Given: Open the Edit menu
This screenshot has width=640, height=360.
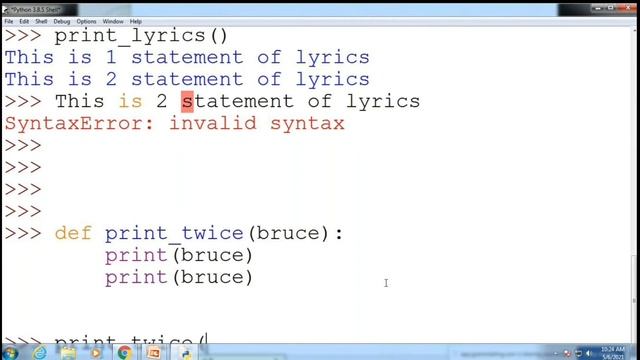Looking at the screenshot, I should 24,21.
